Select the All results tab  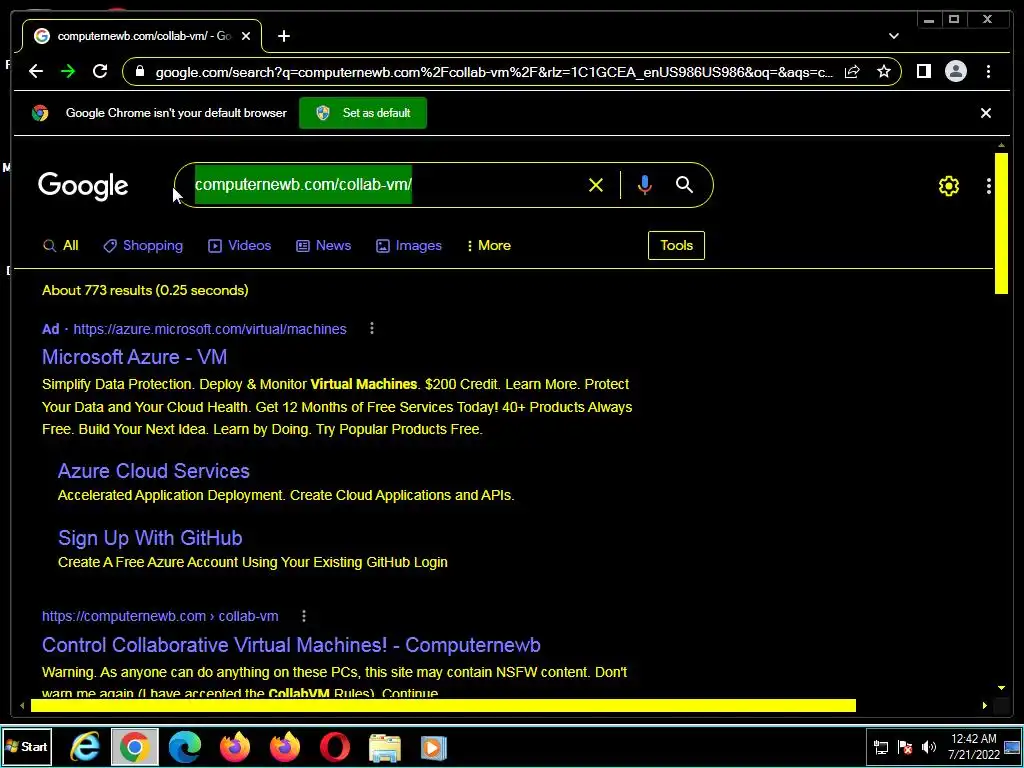[61, 246]
